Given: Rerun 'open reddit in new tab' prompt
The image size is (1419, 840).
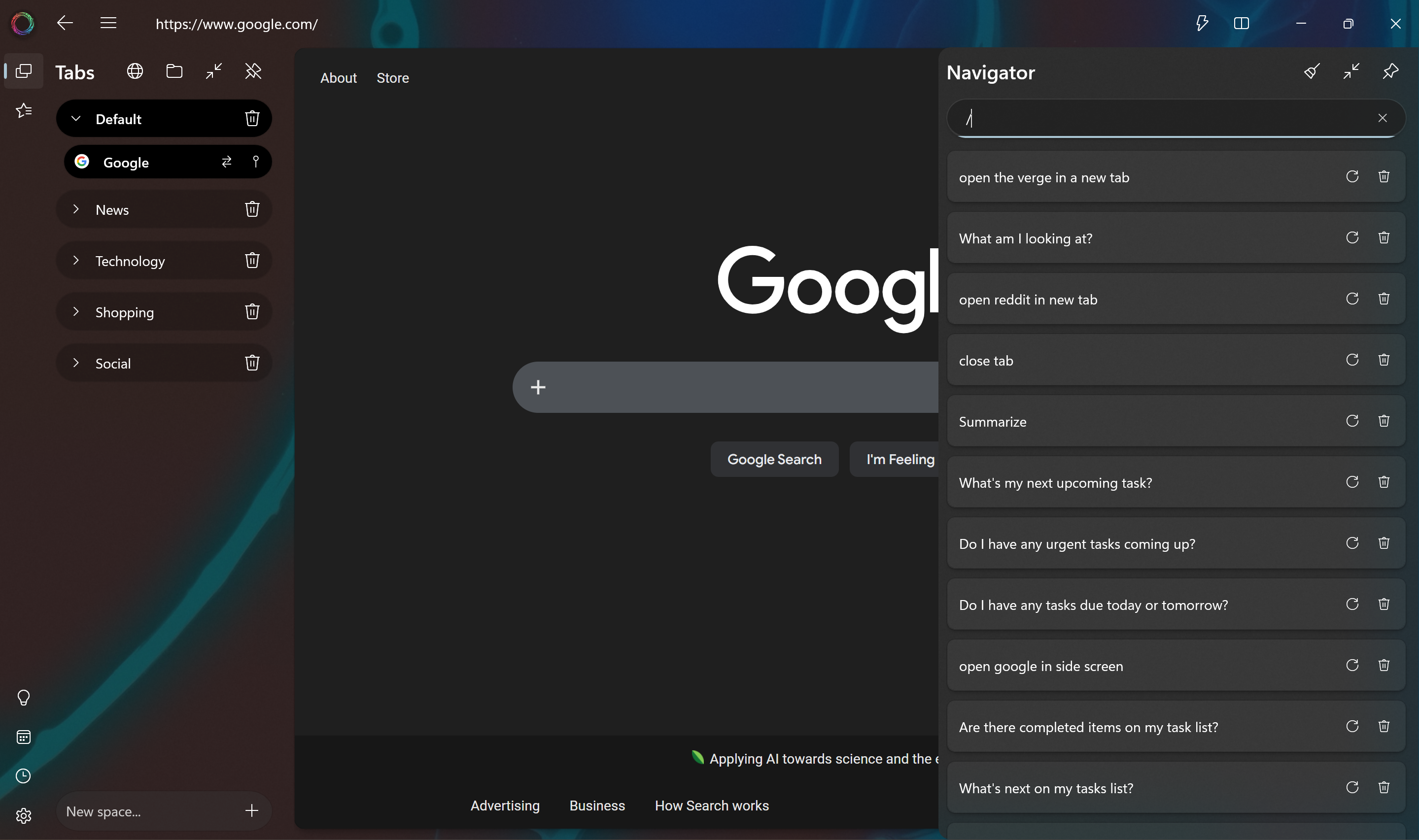Looking at the screenshot, I should [1352, 299].
